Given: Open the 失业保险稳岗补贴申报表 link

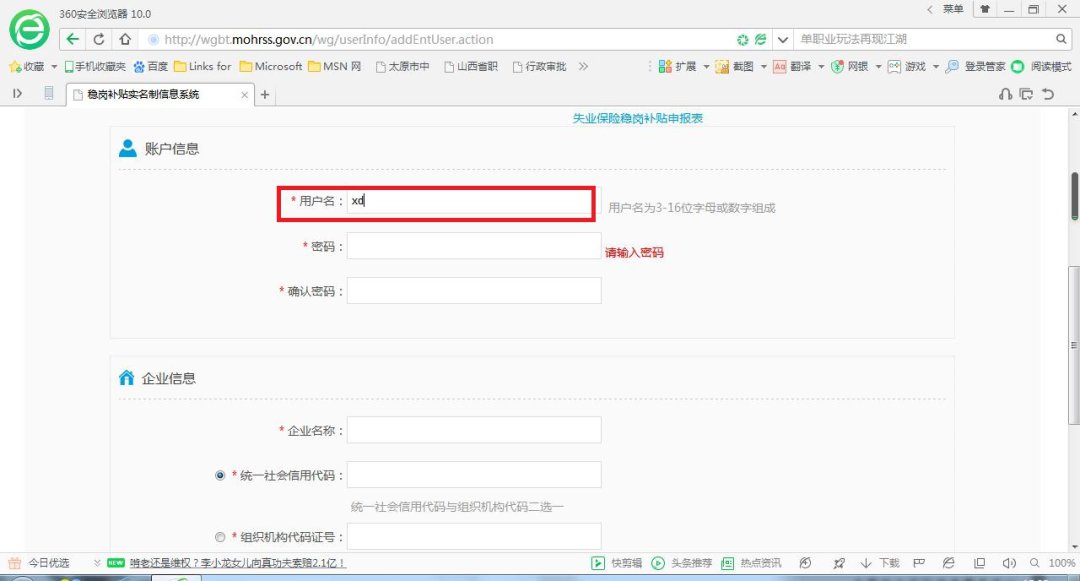Looking at the screenshot, I should 637,118.
